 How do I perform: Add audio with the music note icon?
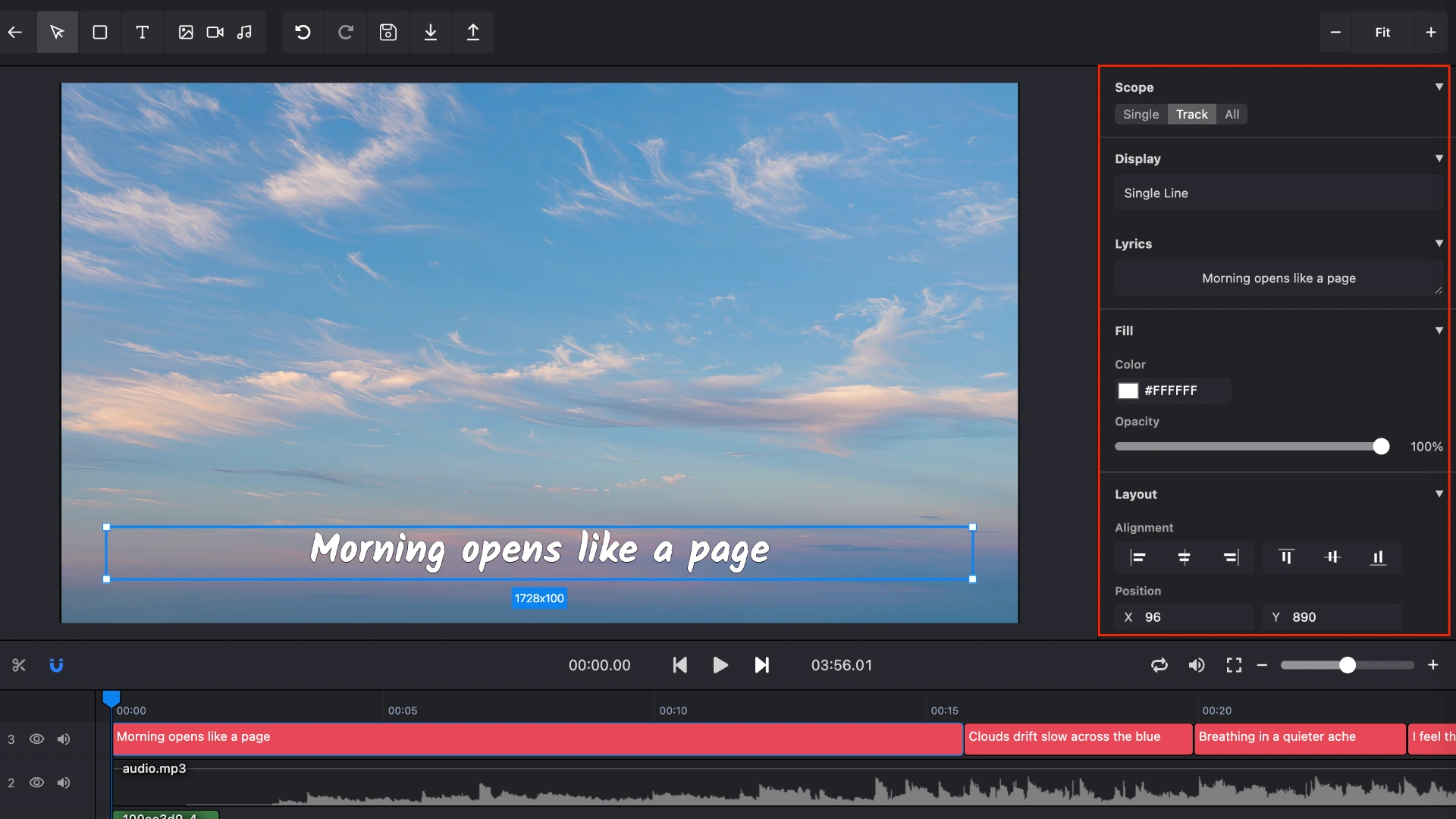tap(245, 32)
